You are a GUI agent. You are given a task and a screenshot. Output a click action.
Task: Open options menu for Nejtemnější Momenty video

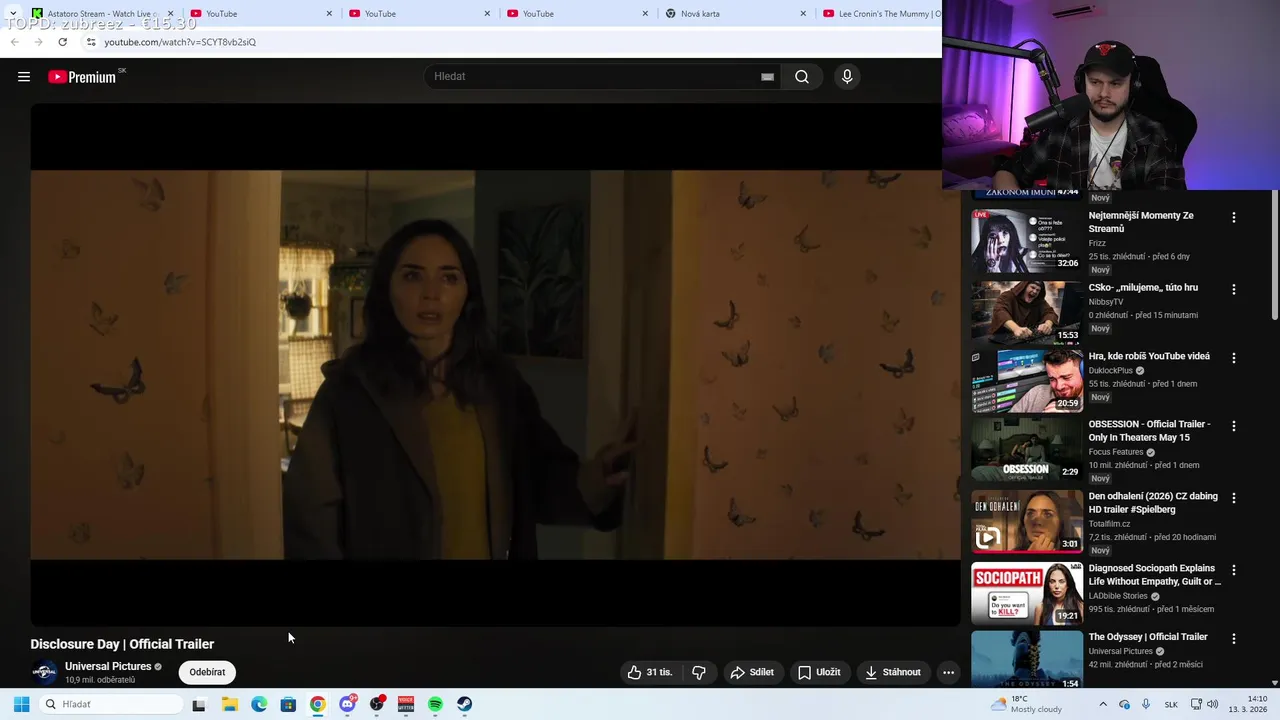coord(1233,217)
